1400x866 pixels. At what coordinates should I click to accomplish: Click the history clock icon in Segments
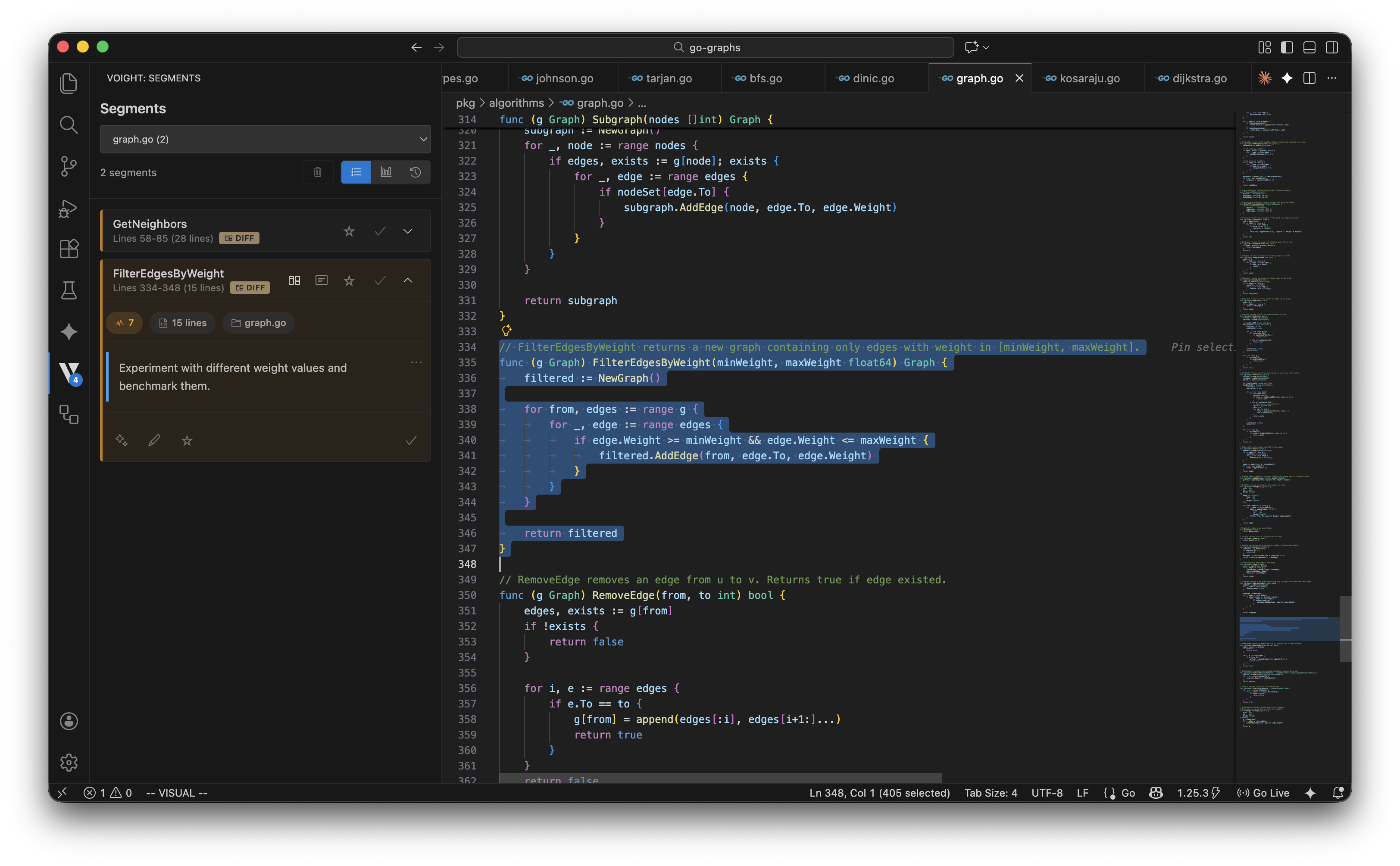[416, 172]
